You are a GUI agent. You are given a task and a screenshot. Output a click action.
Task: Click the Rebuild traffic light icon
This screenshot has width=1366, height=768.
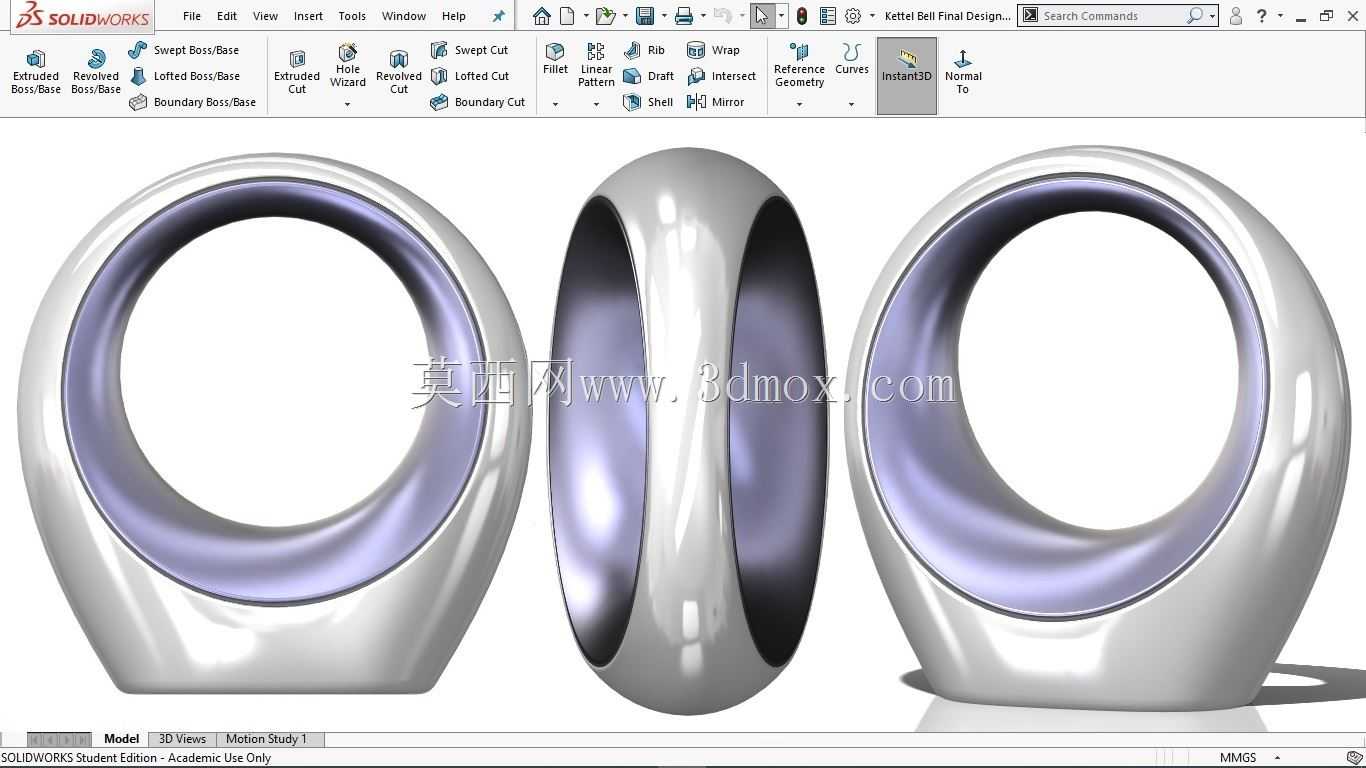tap(802, 16)
